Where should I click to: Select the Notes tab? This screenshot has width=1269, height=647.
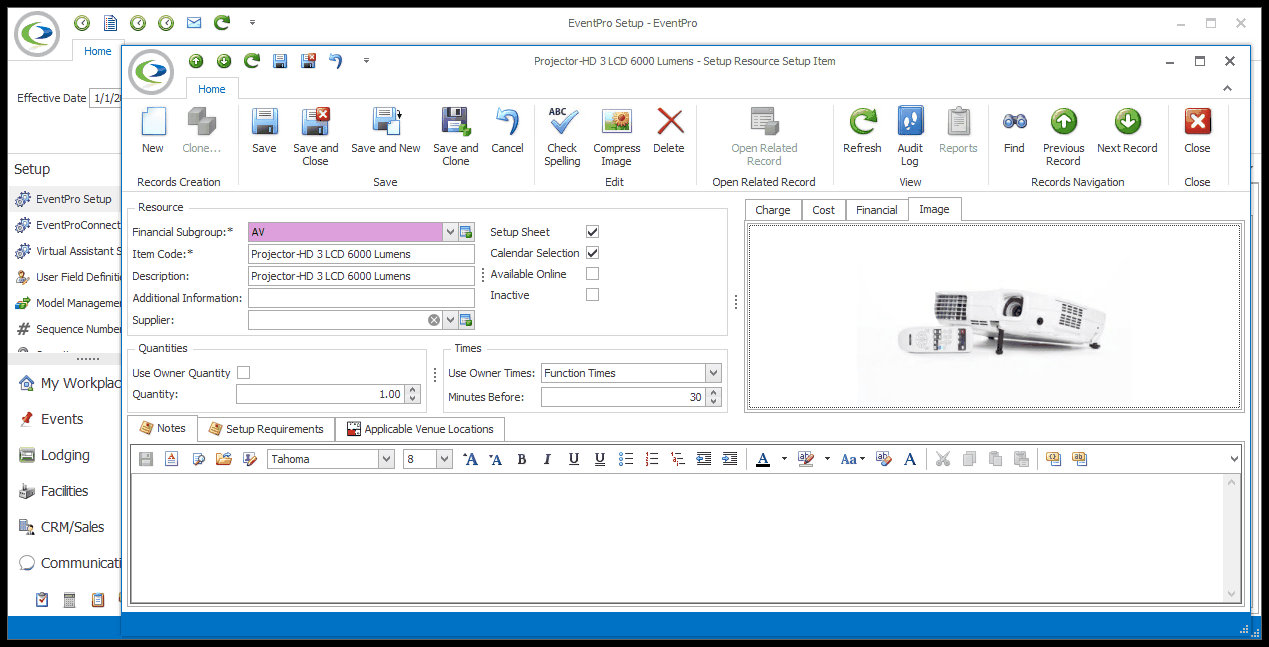[162, 428]
